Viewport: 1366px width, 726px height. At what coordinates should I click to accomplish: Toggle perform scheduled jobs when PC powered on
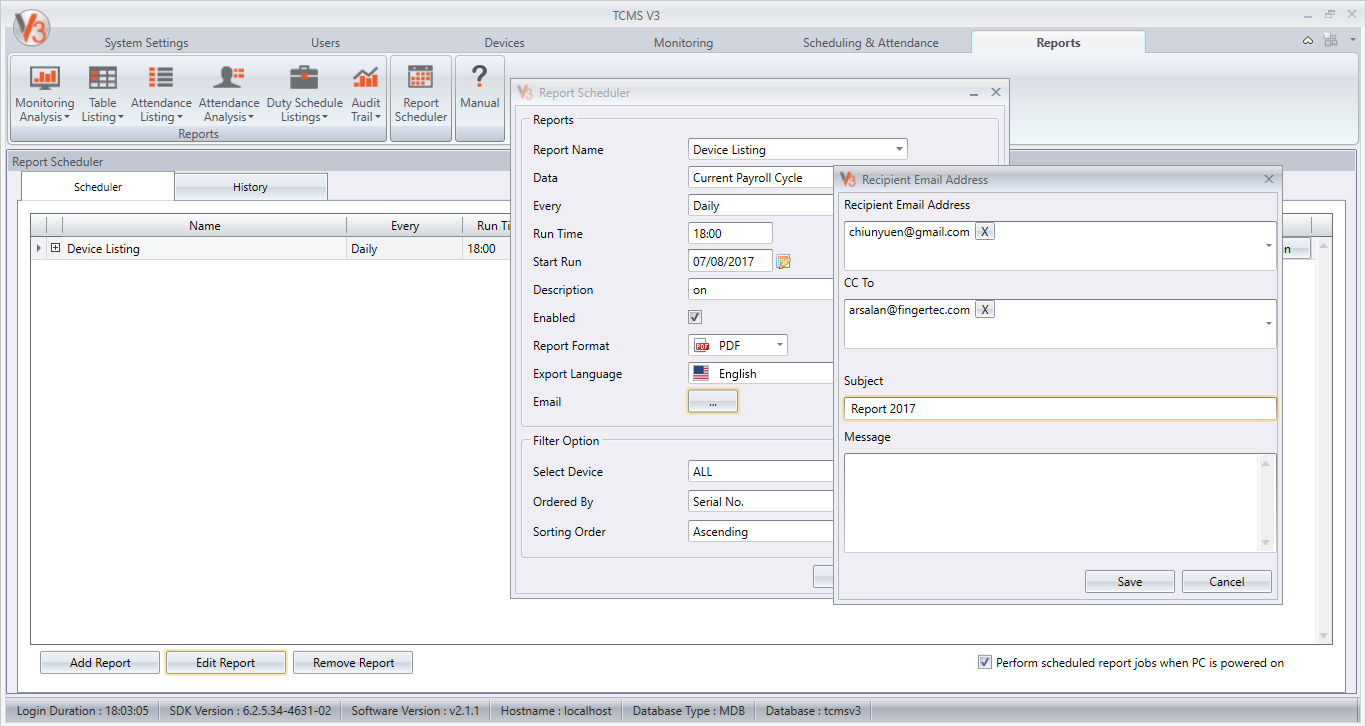(985, 662)
